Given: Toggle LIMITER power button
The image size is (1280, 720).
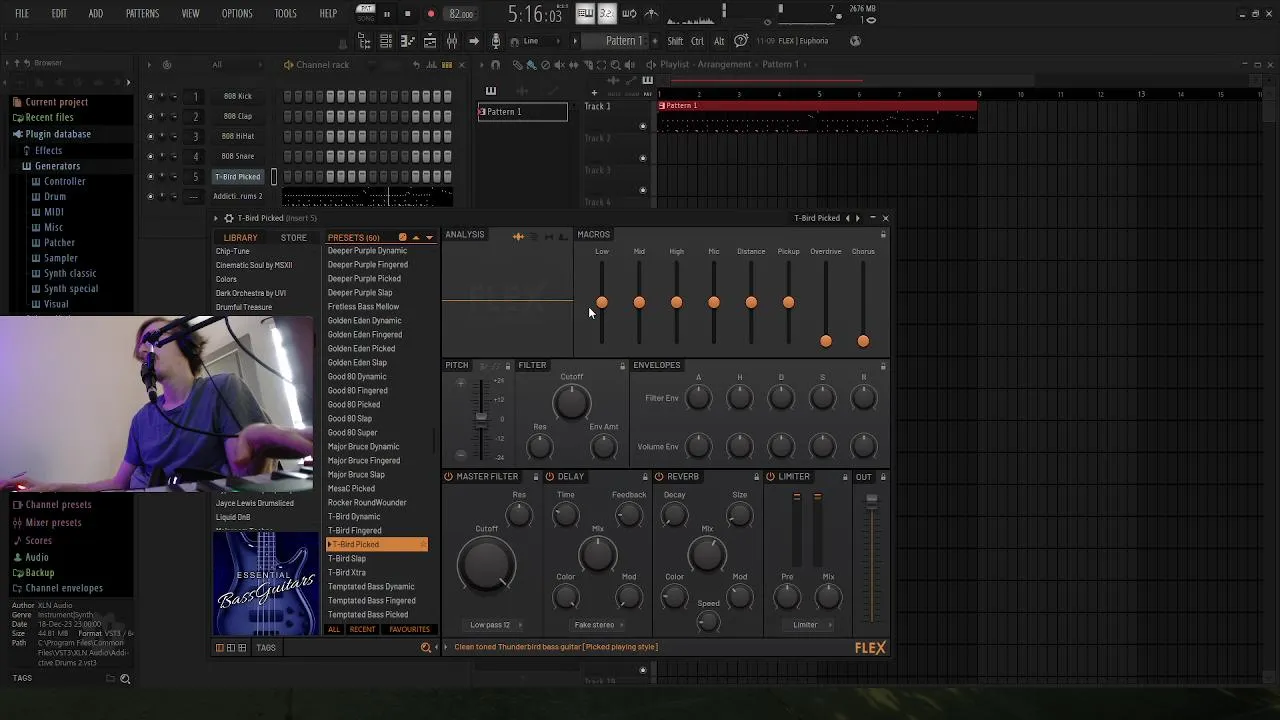Looking at the screenshot, I should click(x=770, y=477).
